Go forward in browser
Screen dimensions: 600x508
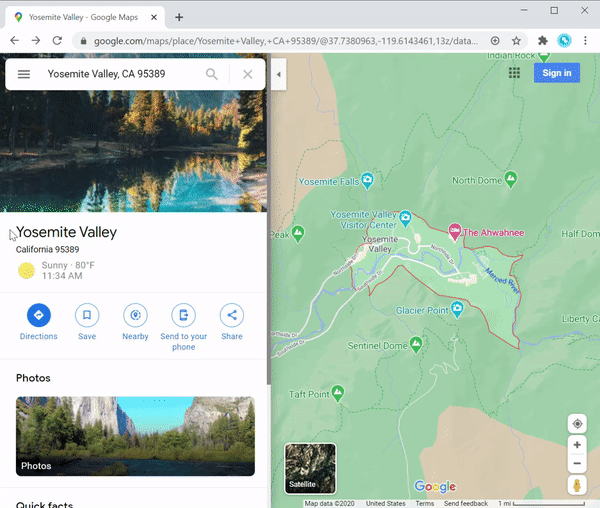point(36,41)
